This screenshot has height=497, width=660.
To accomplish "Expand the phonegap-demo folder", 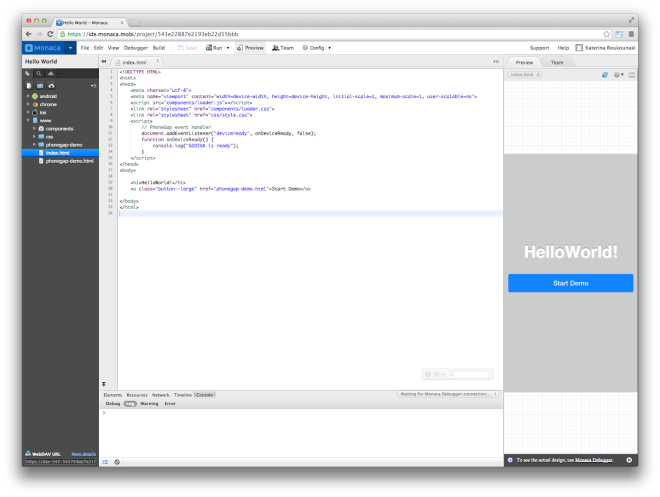I will (34, 144).
